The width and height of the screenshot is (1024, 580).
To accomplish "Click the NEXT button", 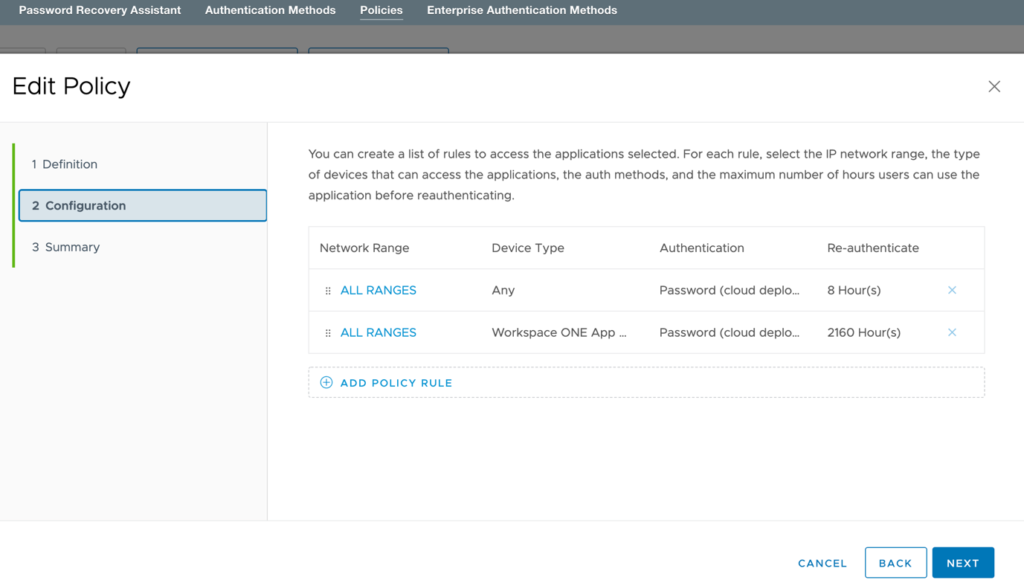I will pos(962,562).
